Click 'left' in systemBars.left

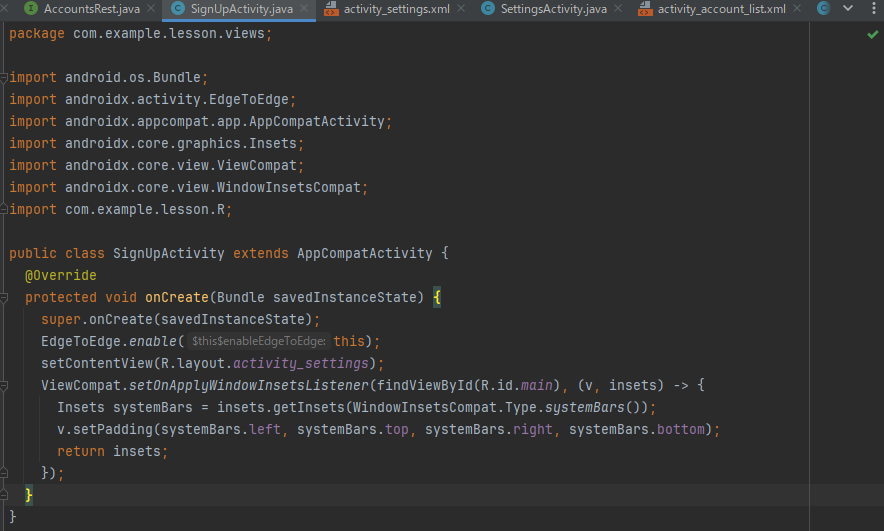(x=264, y=429)
